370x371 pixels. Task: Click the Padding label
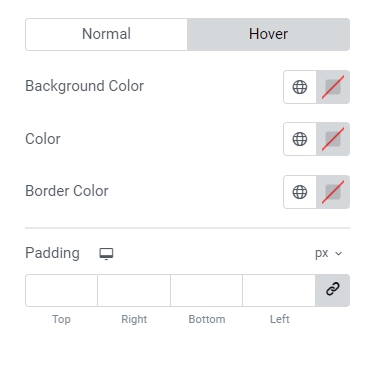52,253
